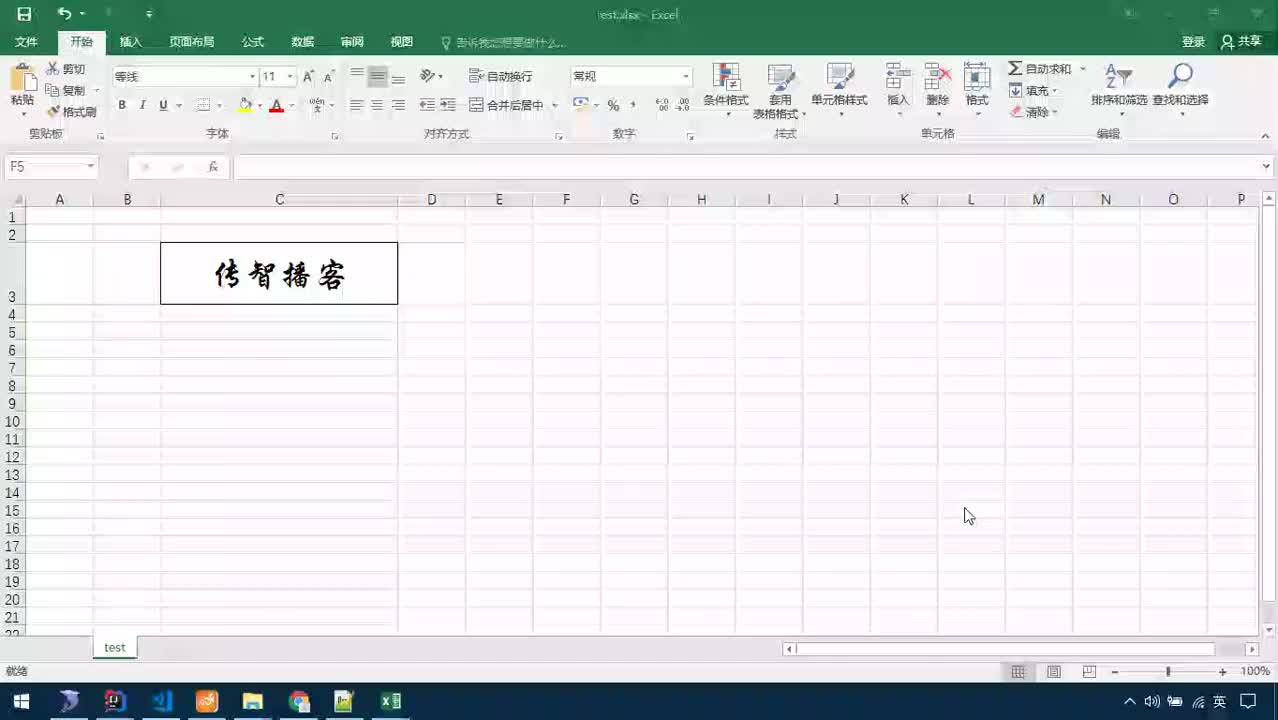This screenshot has width=1278, height=720.
Task: Click the Share (共享) button
Action: [1242, 42]
